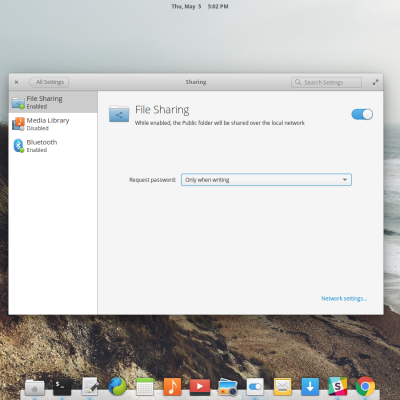Expand the Request password dropdown
The image size is (400, 400).
pyautogui.click(x=266, y=180)
